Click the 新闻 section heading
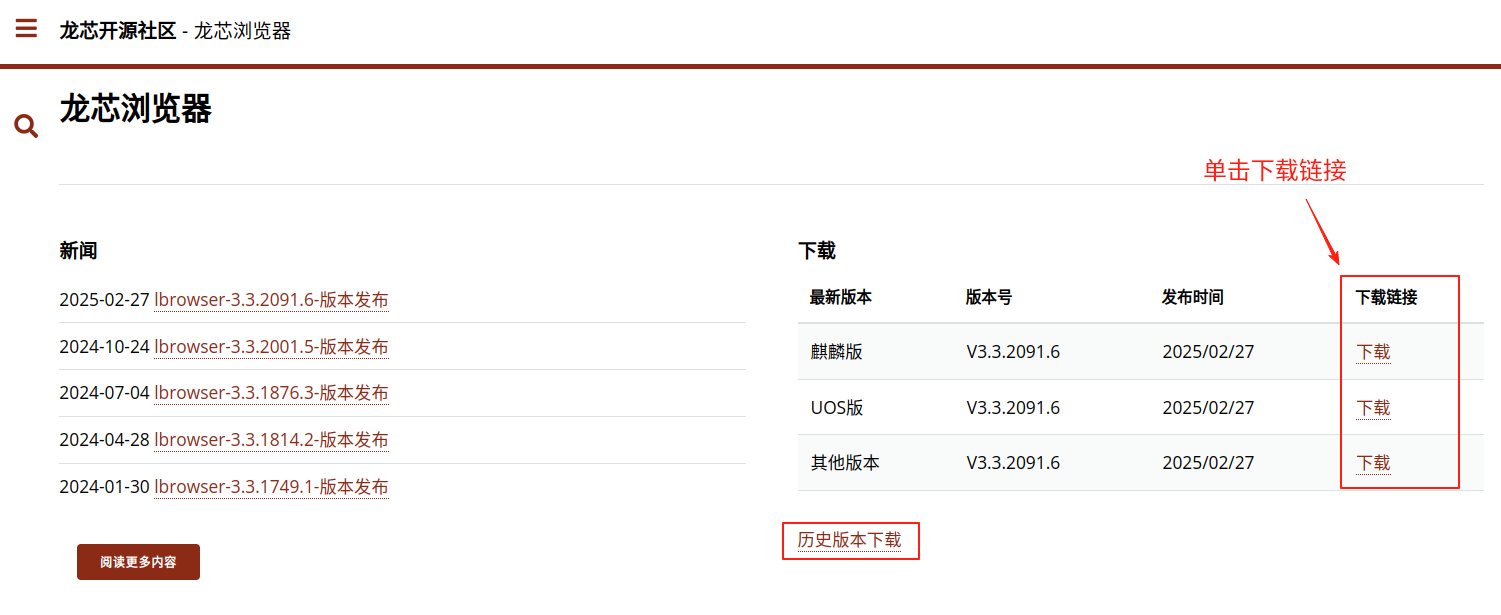 point(78,251)
